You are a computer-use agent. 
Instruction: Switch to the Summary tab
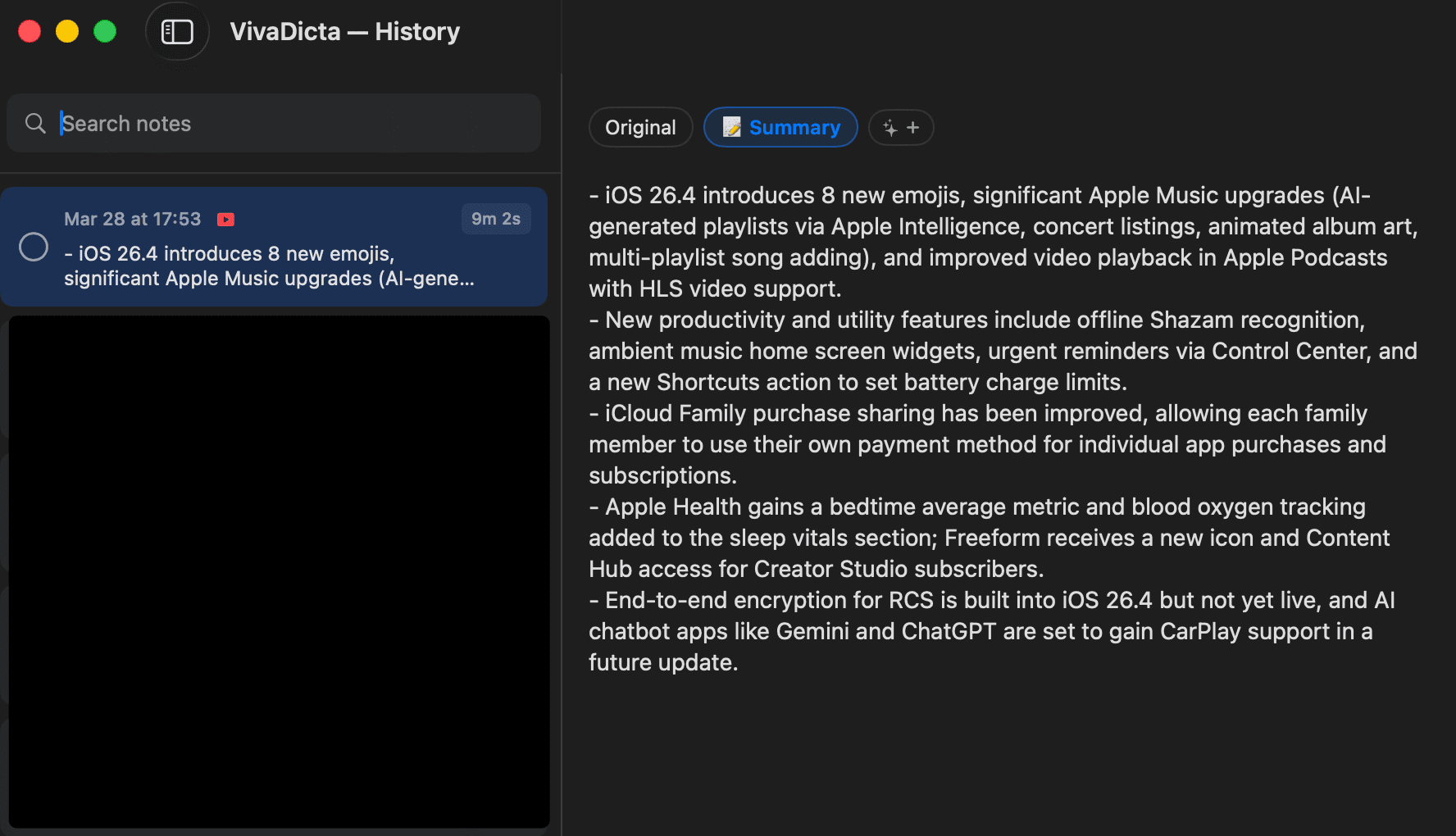(x=794, y=128)
